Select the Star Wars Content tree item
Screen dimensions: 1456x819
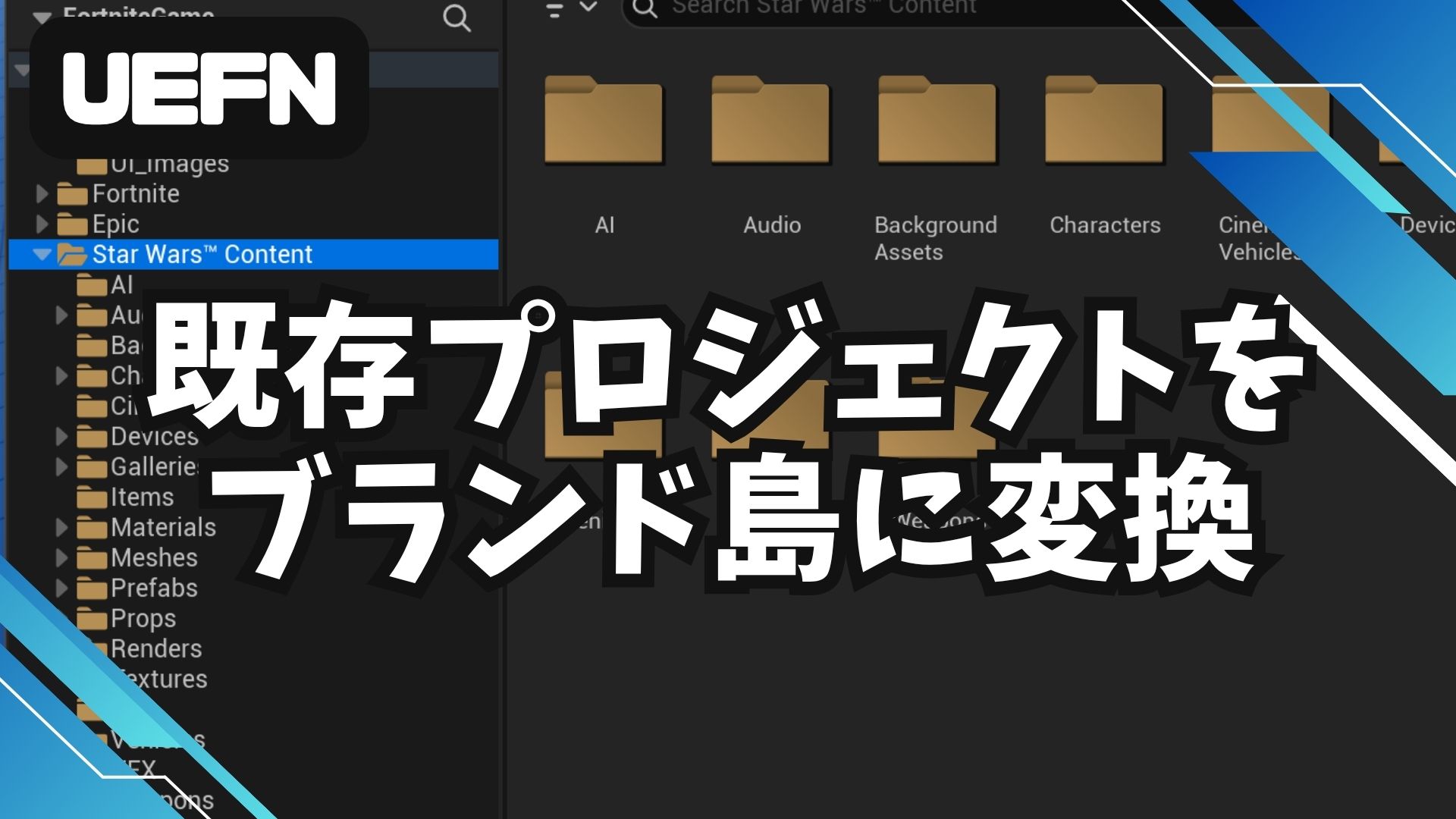click(x=202, y=255)
